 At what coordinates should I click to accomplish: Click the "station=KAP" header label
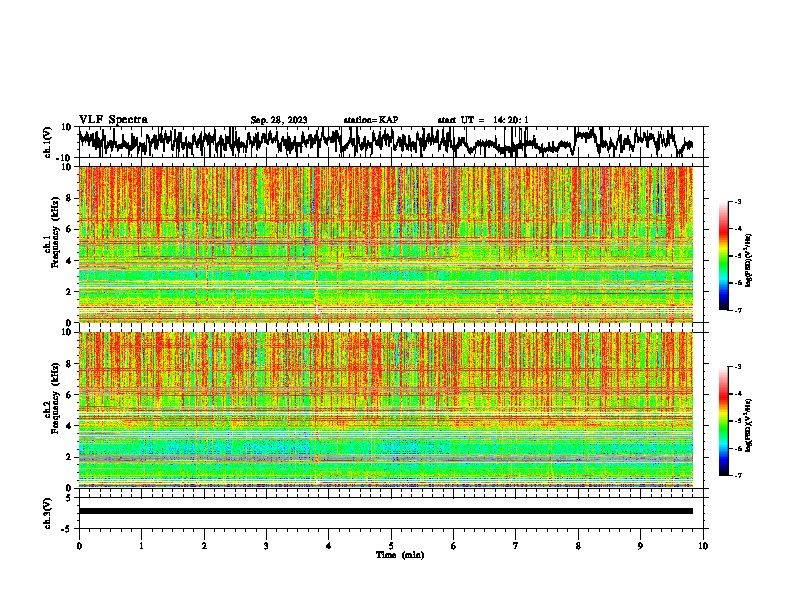tap(371, 120)
